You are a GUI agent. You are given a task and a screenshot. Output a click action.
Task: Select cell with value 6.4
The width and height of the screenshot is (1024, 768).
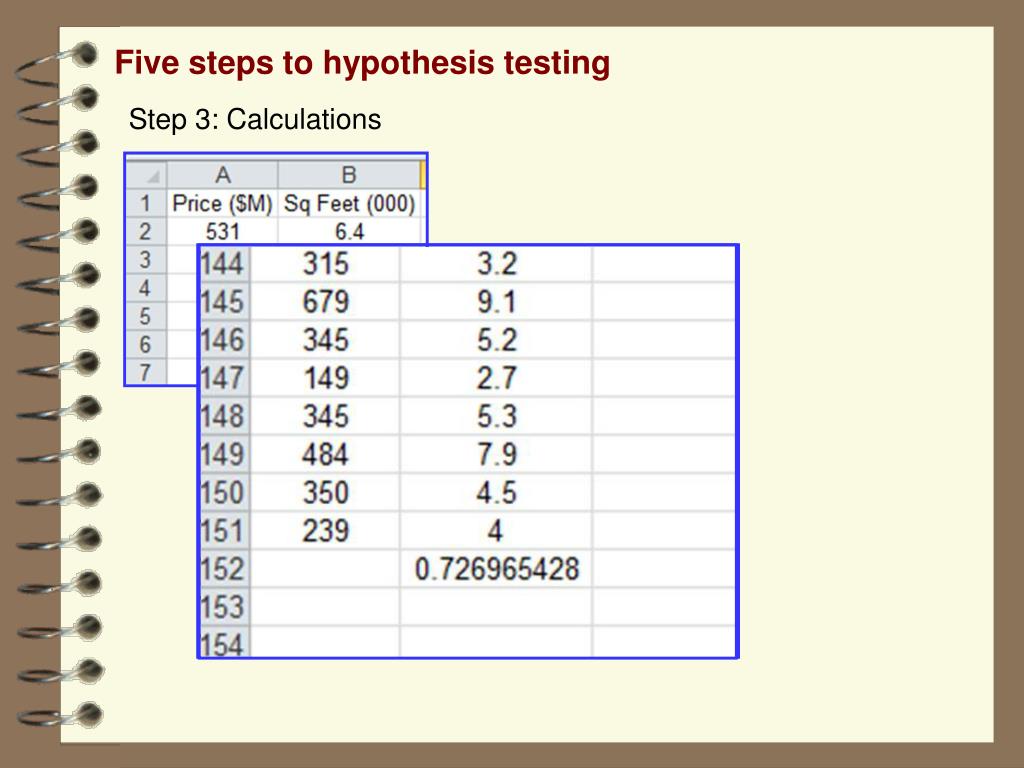349,231
